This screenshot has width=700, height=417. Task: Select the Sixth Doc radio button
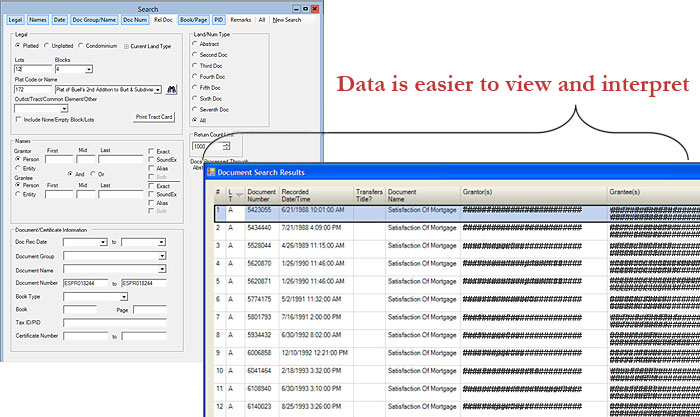coord(195,98)
